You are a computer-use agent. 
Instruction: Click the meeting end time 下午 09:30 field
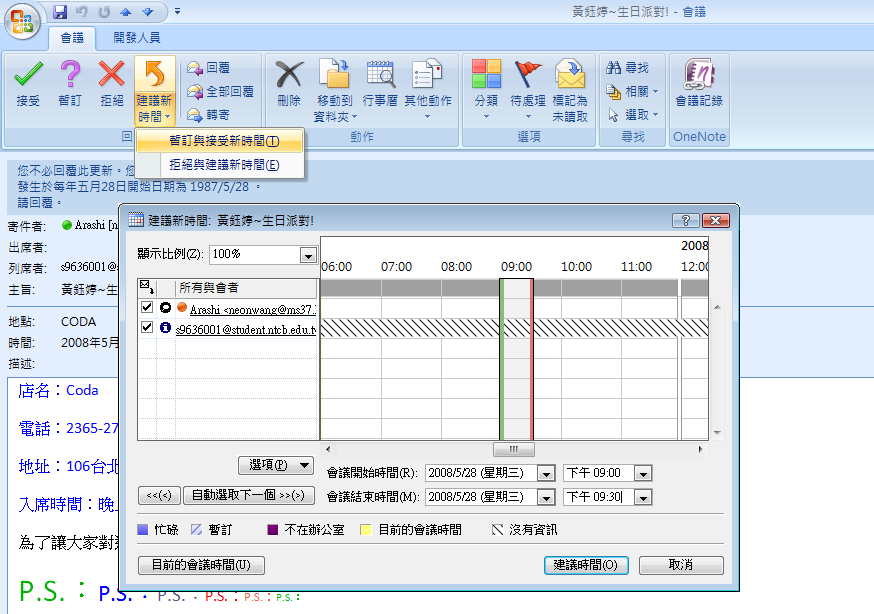(599, 498)
